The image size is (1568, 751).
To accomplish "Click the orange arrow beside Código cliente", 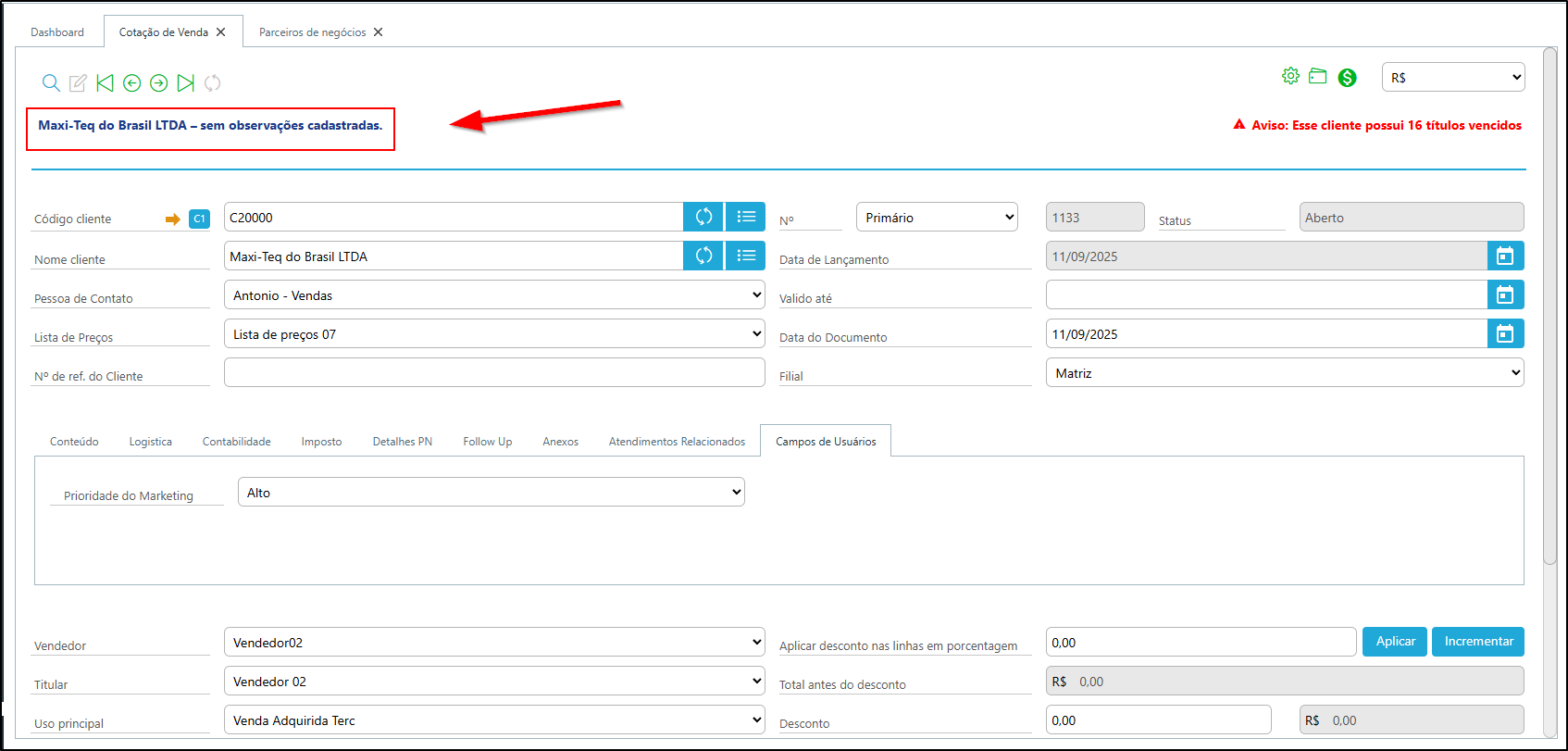I will pyautogui.click(x=172, y=219).
